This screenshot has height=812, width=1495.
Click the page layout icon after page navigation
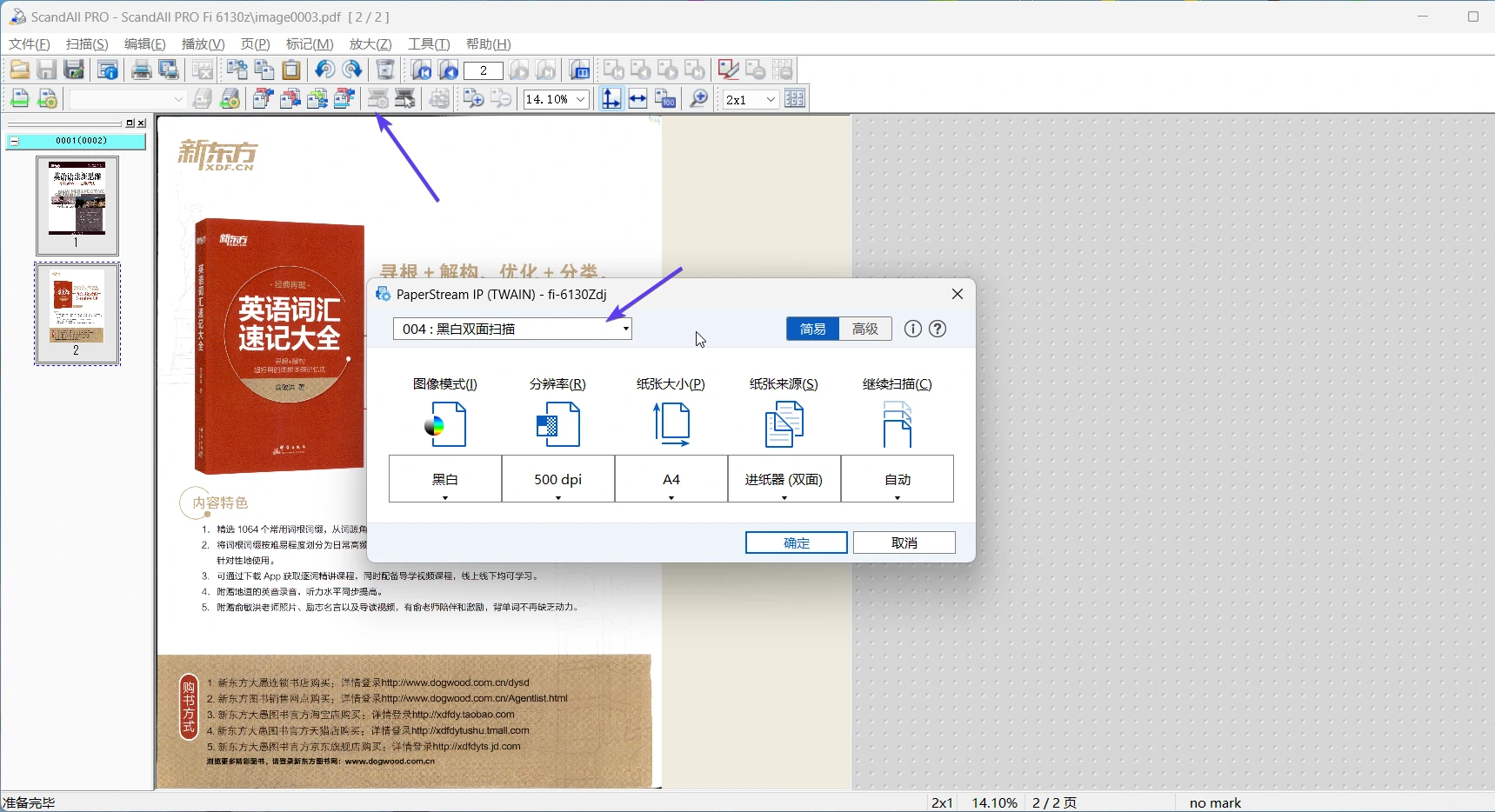tap(579, 70)
